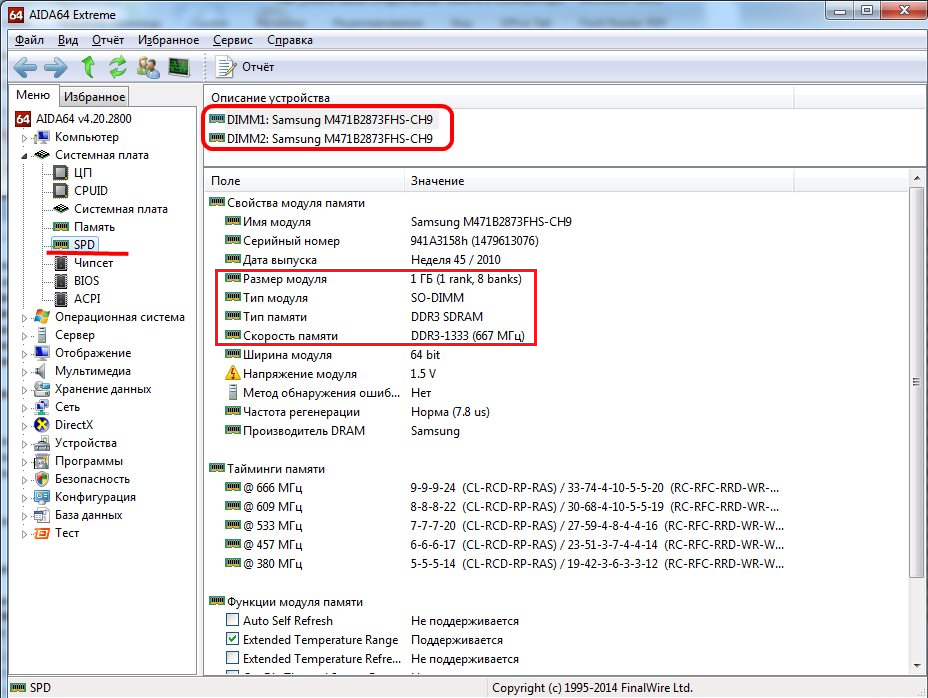Open the Сервис menu
The image size is (928, 698).
(x=233, y=40)
